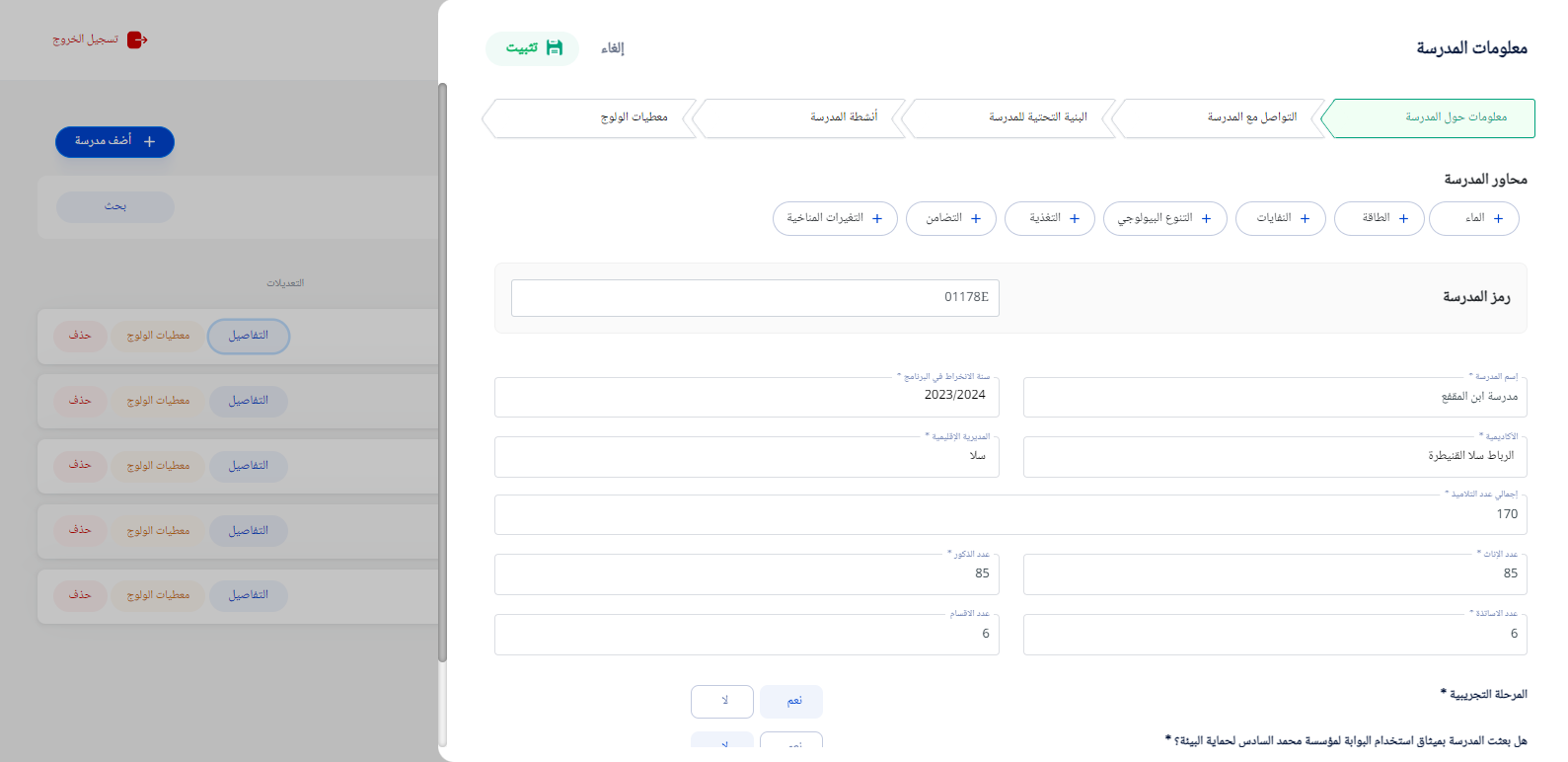The width and height of the screenshot is (1568, 762).
Task: Click the plus icon on the التنوع البيولوجي chip
Action: click(1206, 219)
